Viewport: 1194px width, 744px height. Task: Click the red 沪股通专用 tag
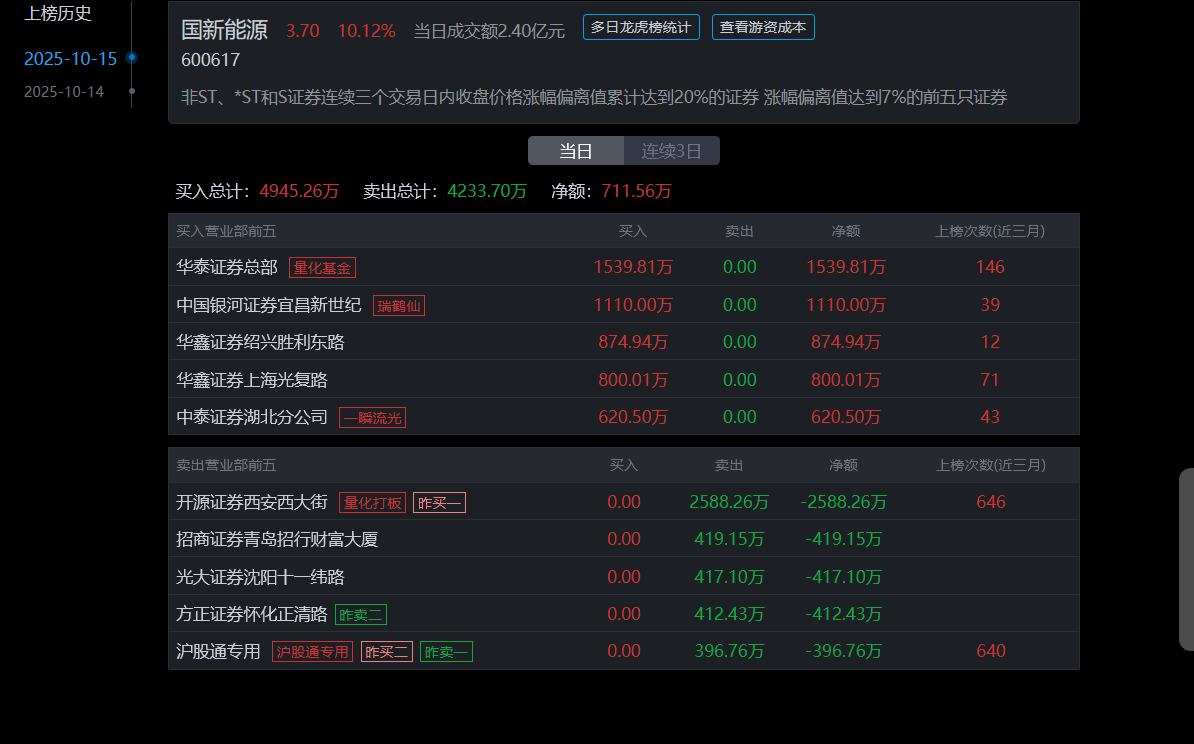pyautogui.click(x=312, y=652)
